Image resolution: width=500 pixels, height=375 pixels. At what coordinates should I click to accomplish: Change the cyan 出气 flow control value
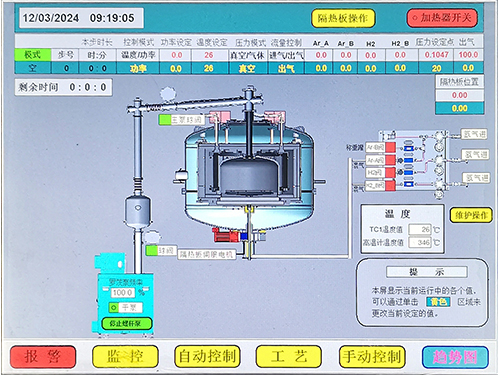[x=286, y=68]
